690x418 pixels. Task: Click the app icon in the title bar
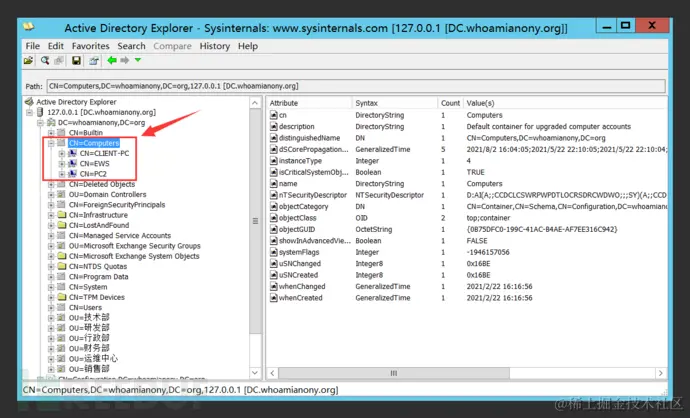pos(29,27)
